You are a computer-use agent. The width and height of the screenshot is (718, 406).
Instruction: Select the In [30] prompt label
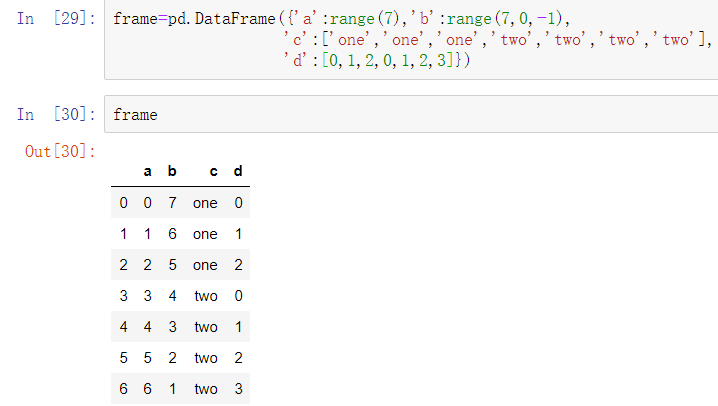click(56, 114)
